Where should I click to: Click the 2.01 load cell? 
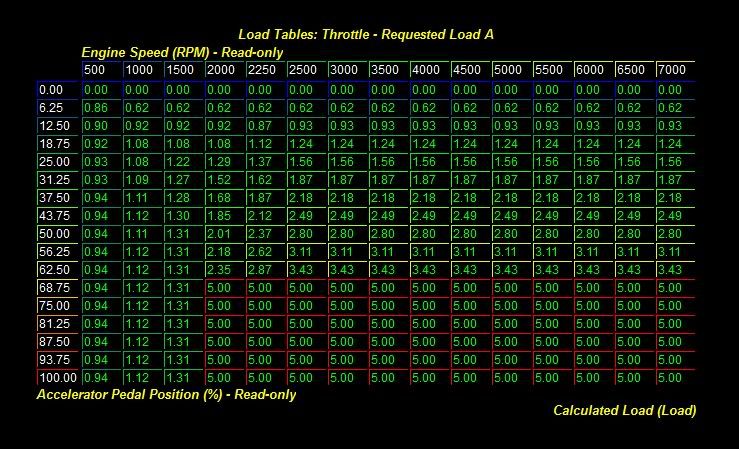click(224, 233)
